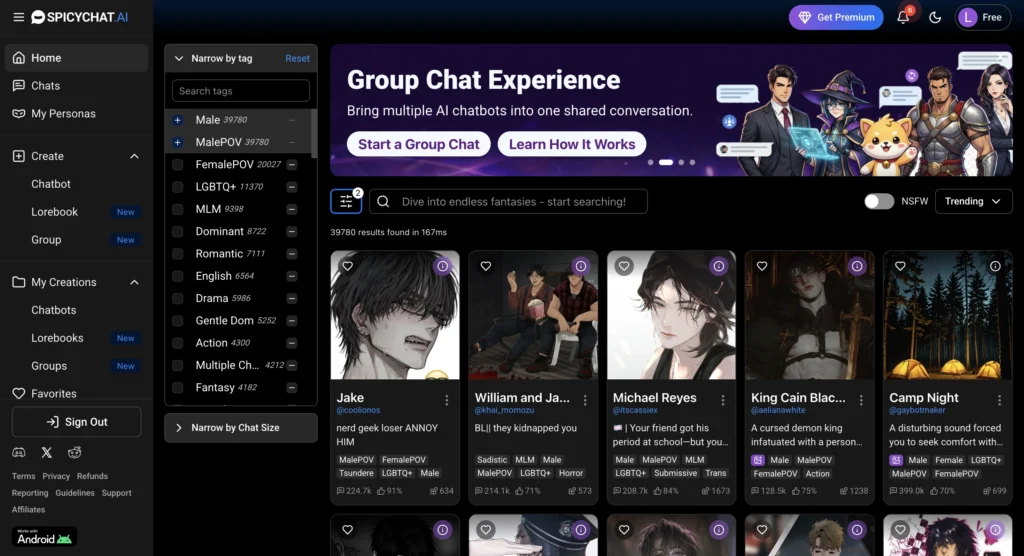The image size is (1024, 556).
Task: Select the first banner carousel dot
Action: pos(650,162)
